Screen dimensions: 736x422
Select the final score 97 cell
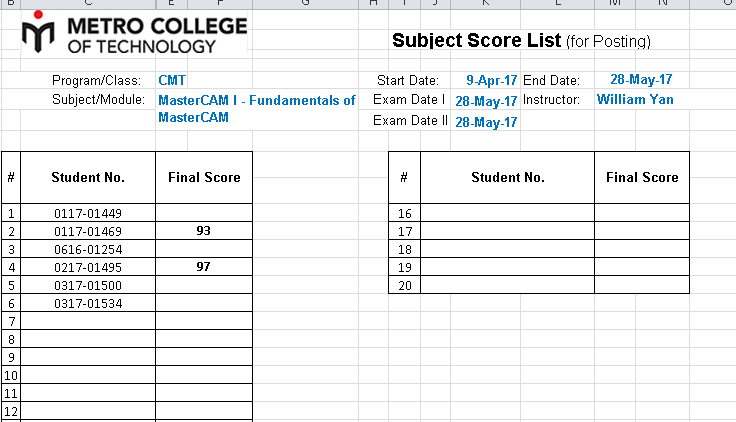click(x=204, y=267)
